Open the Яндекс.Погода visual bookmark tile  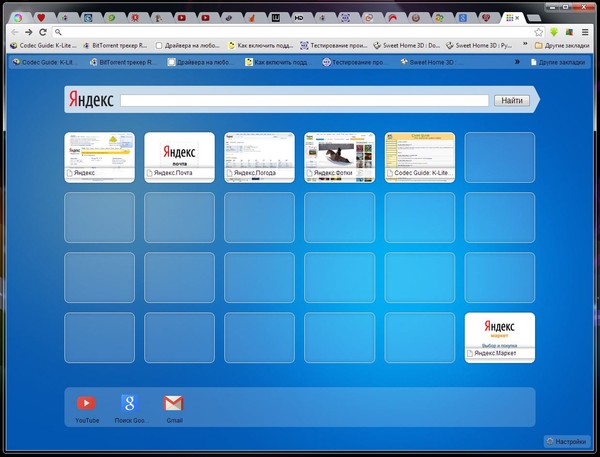[x=259, y=157]
